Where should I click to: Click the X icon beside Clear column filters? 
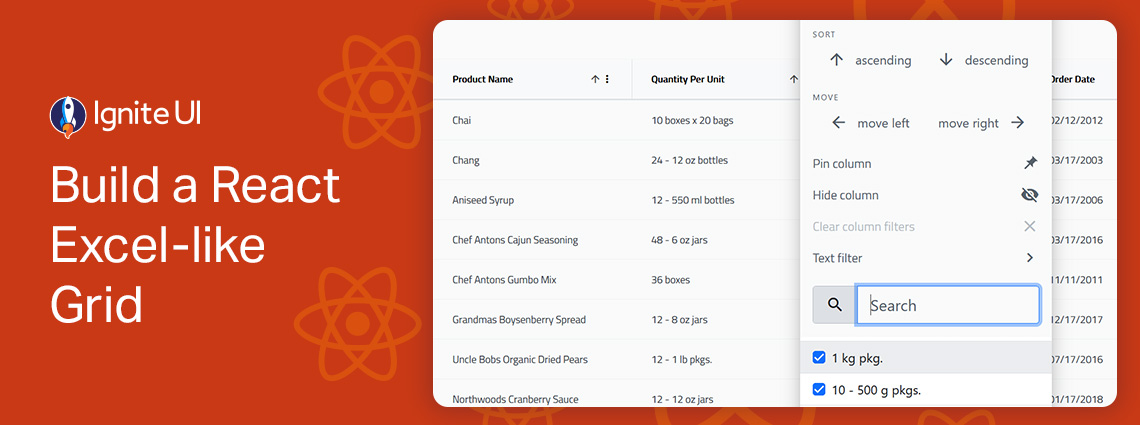coord(1029,226)
